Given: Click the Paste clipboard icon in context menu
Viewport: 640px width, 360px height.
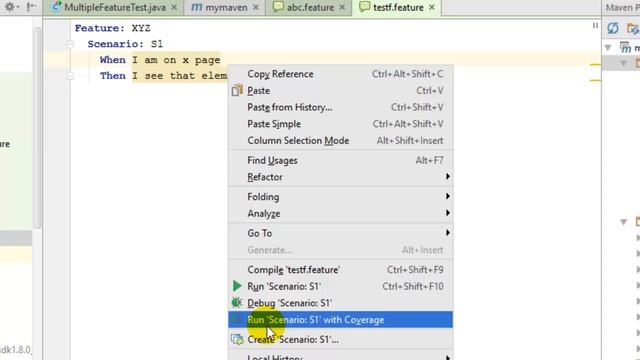Looking at the screenshot, I should (237, 90).
